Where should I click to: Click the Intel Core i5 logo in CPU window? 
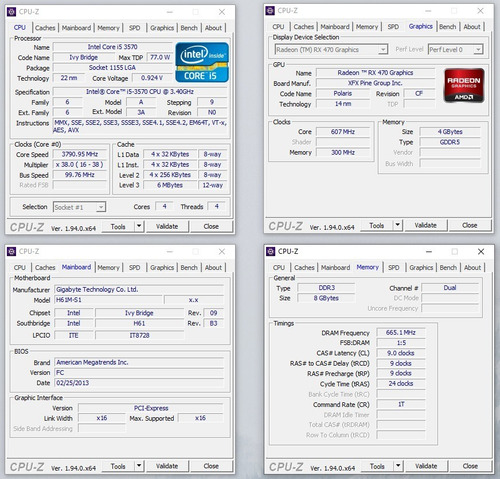coord(202,62)
